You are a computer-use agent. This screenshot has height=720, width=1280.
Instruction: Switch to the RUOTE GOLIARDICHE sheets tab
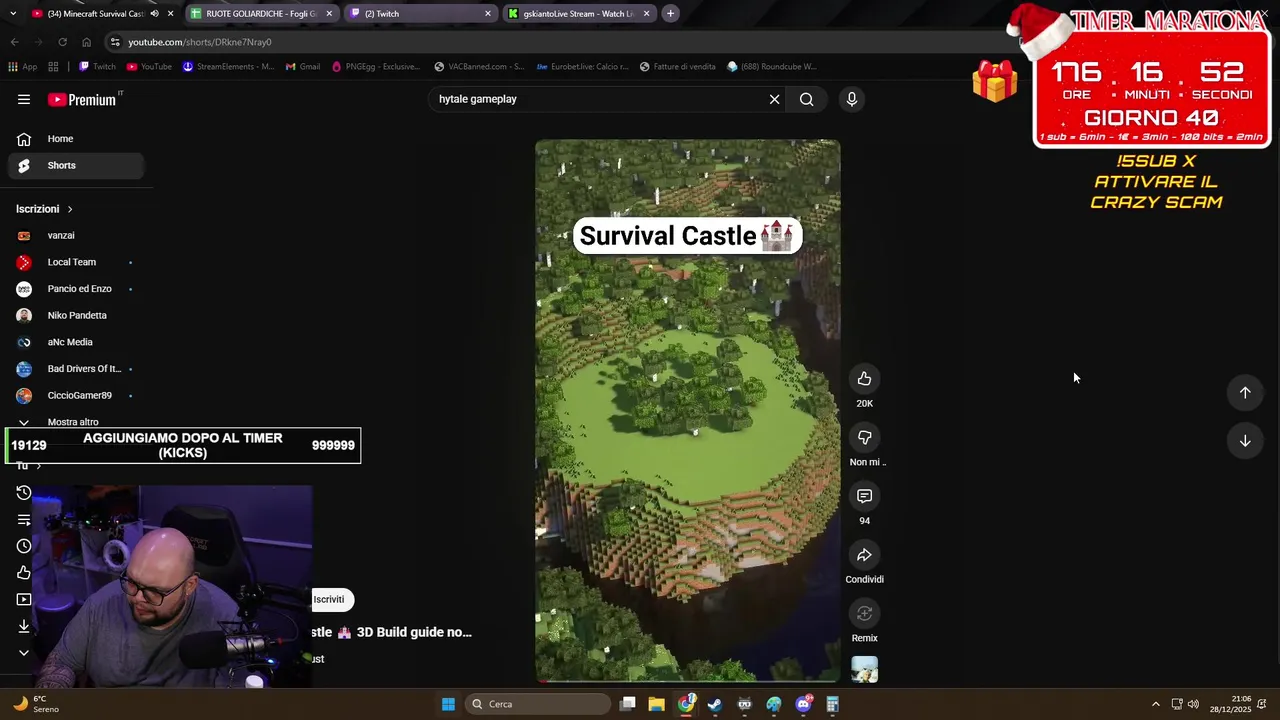coord(260,14)
